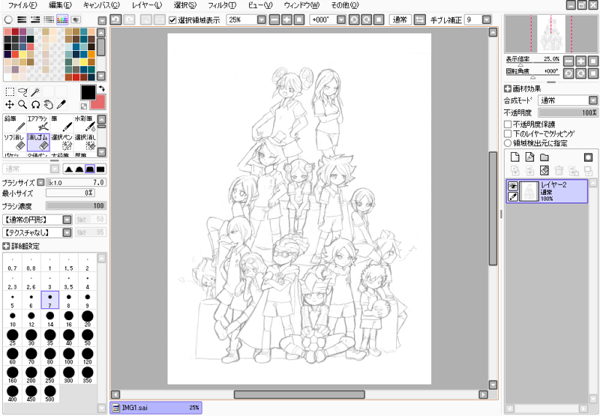The height and width of the screenshot is (416, 600).
Task: Click the 通常 mode button in toolbar
Action: coord(400,20)
